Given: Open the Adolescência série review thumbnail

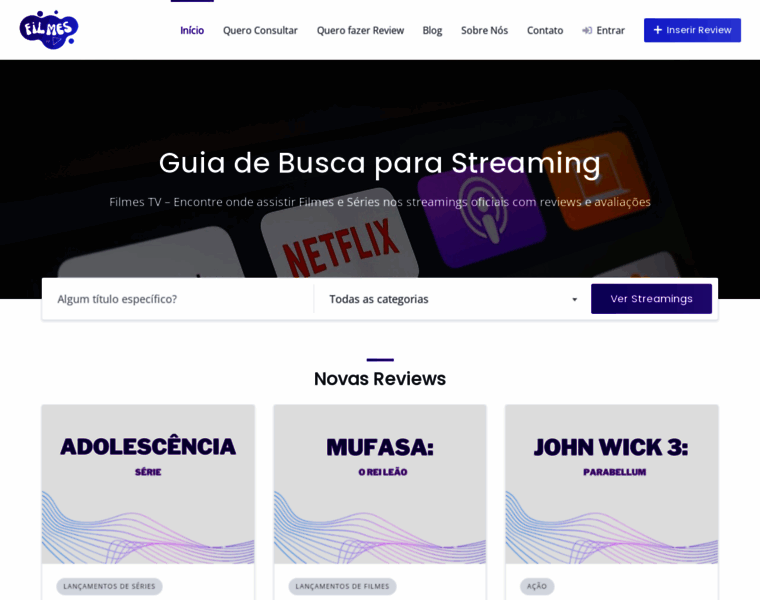Looking at the screenshot, I should pyautogui.click(x=148, y=484).
